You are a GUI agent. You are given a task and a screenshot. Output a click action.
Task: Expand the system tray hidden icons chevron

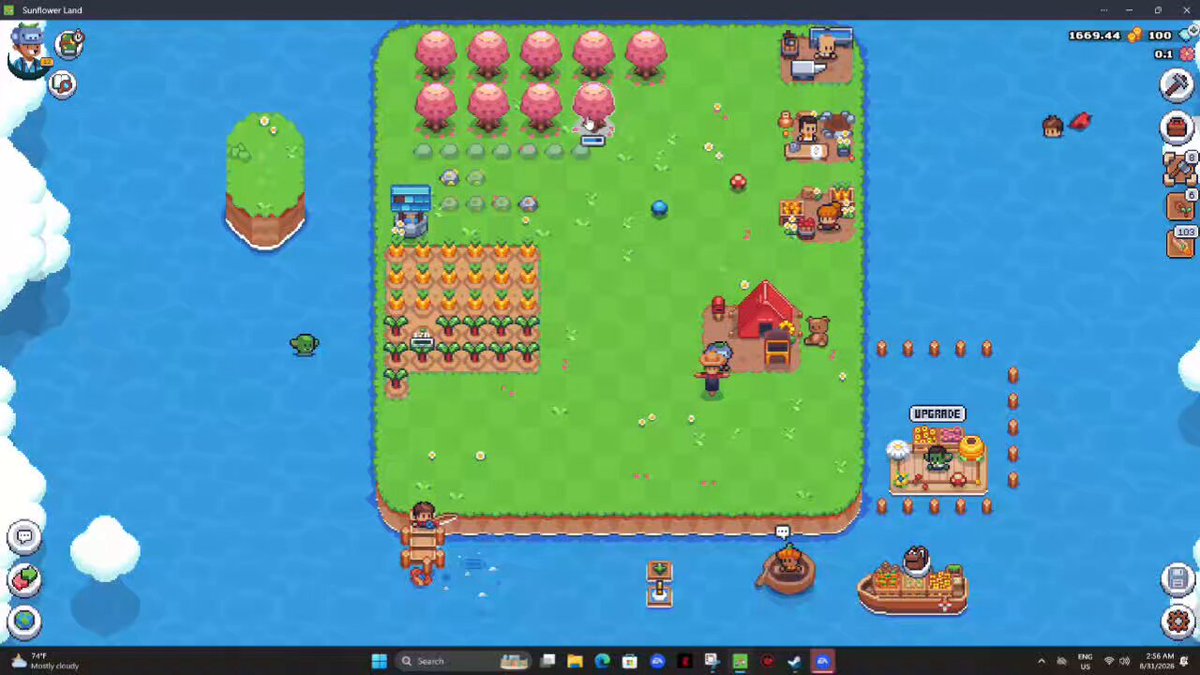pyautogui.click(x=1041, y=661)
